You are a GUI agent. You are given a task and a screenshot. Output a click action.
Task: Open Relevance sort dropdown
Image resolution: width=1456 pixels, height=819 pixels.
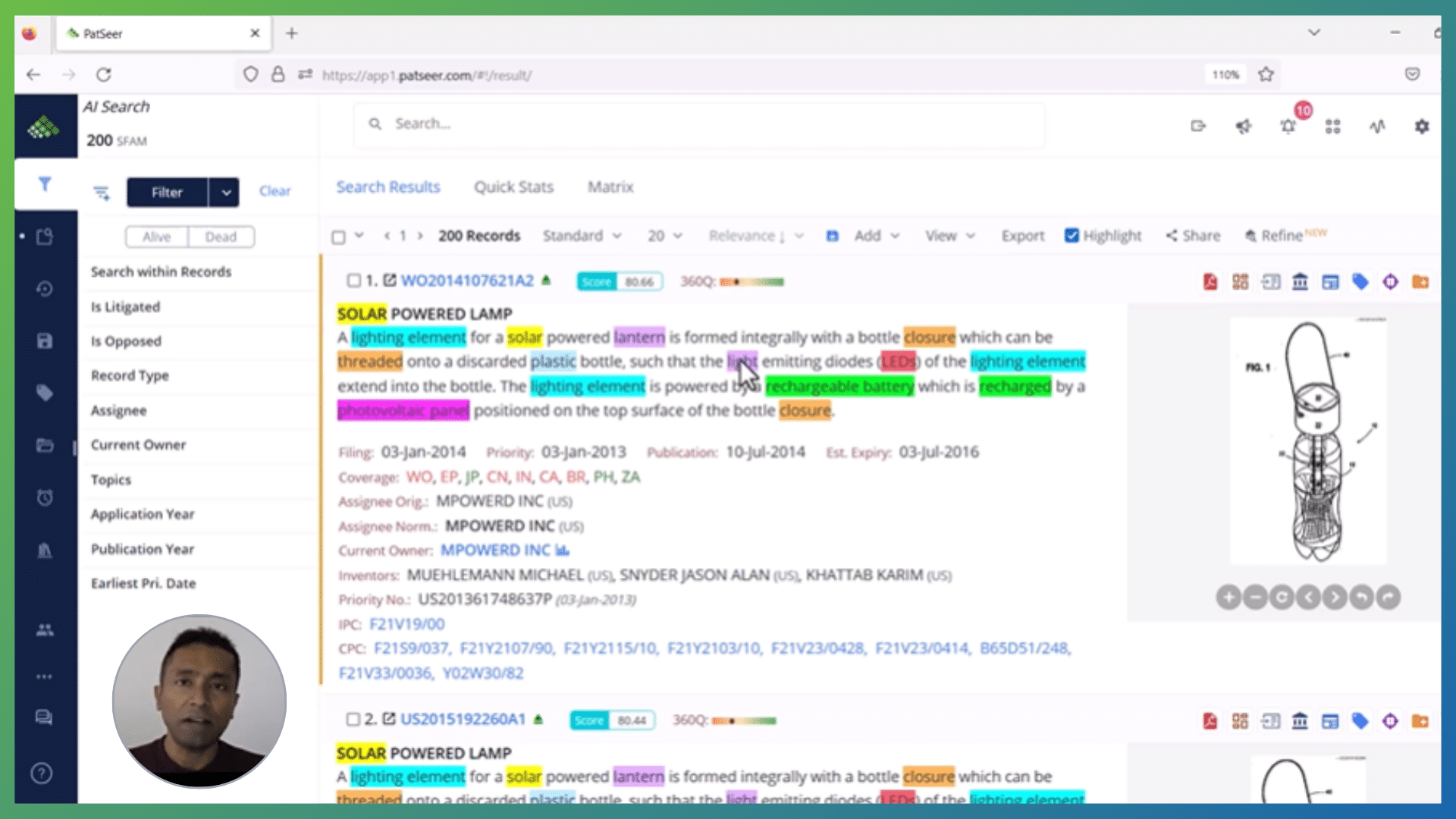(x=755, y=236)
